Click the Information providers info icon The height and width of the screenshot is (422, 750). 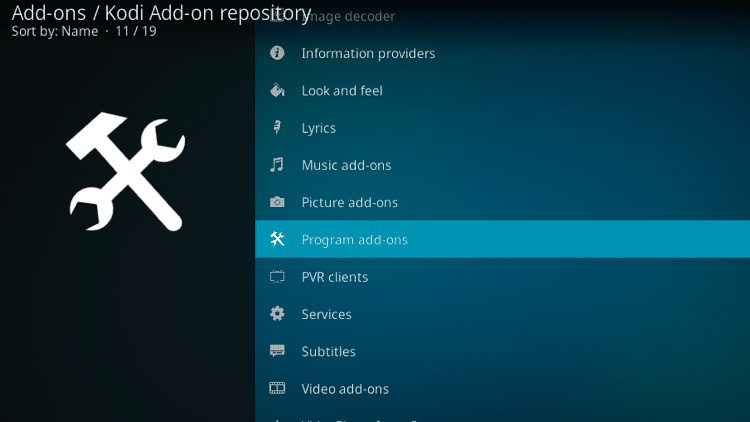click(x=278, y=53)
